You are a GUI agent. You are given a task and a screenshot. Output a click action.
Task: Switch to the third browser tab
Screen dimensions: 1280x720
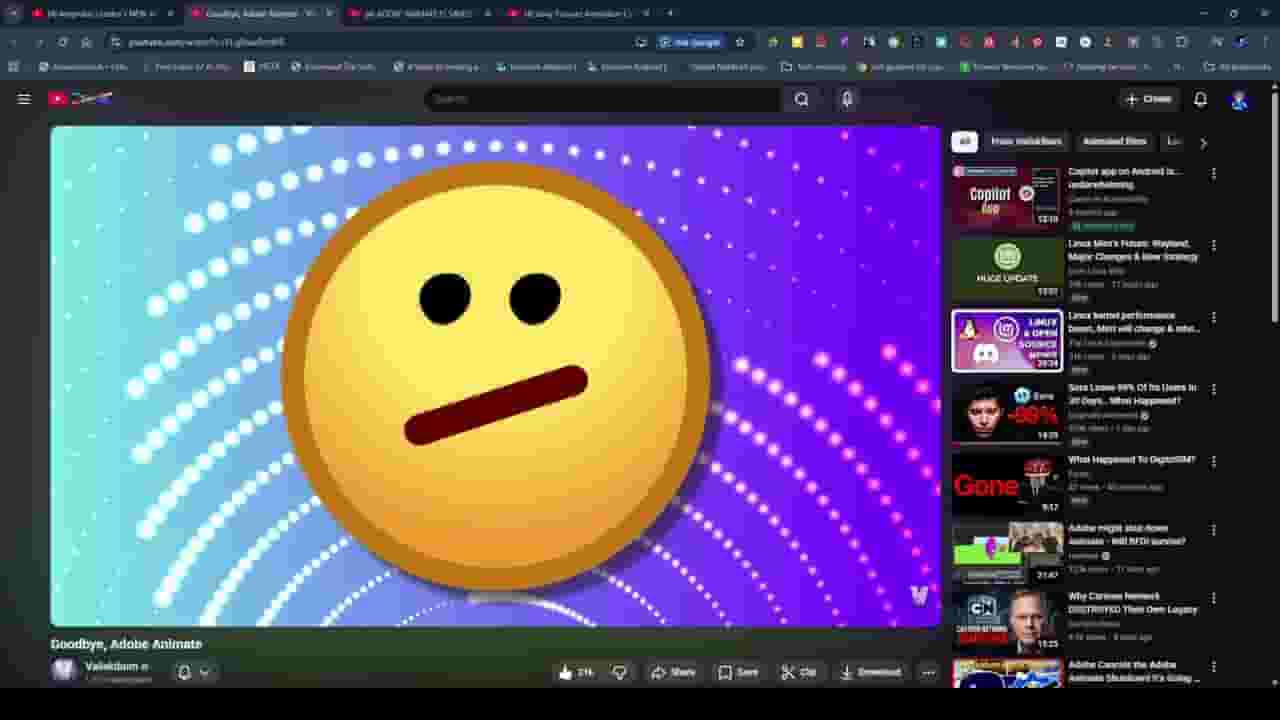point(418,13)
